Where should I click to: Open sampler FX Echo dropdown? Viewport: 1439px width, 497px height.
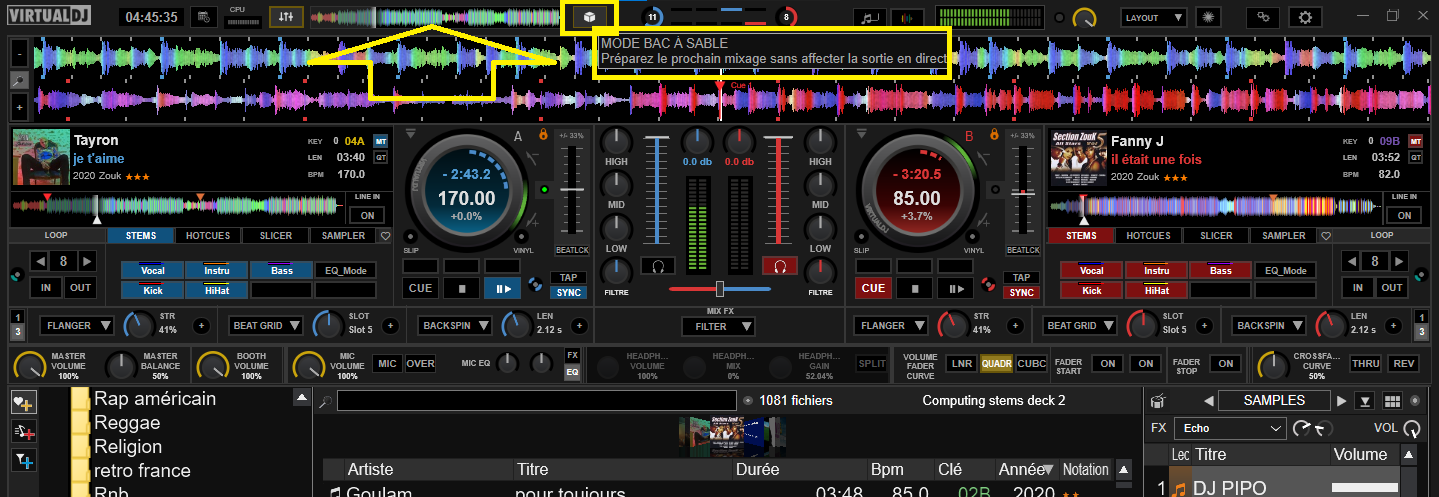pyautogui.click(x=1229, y=428)
